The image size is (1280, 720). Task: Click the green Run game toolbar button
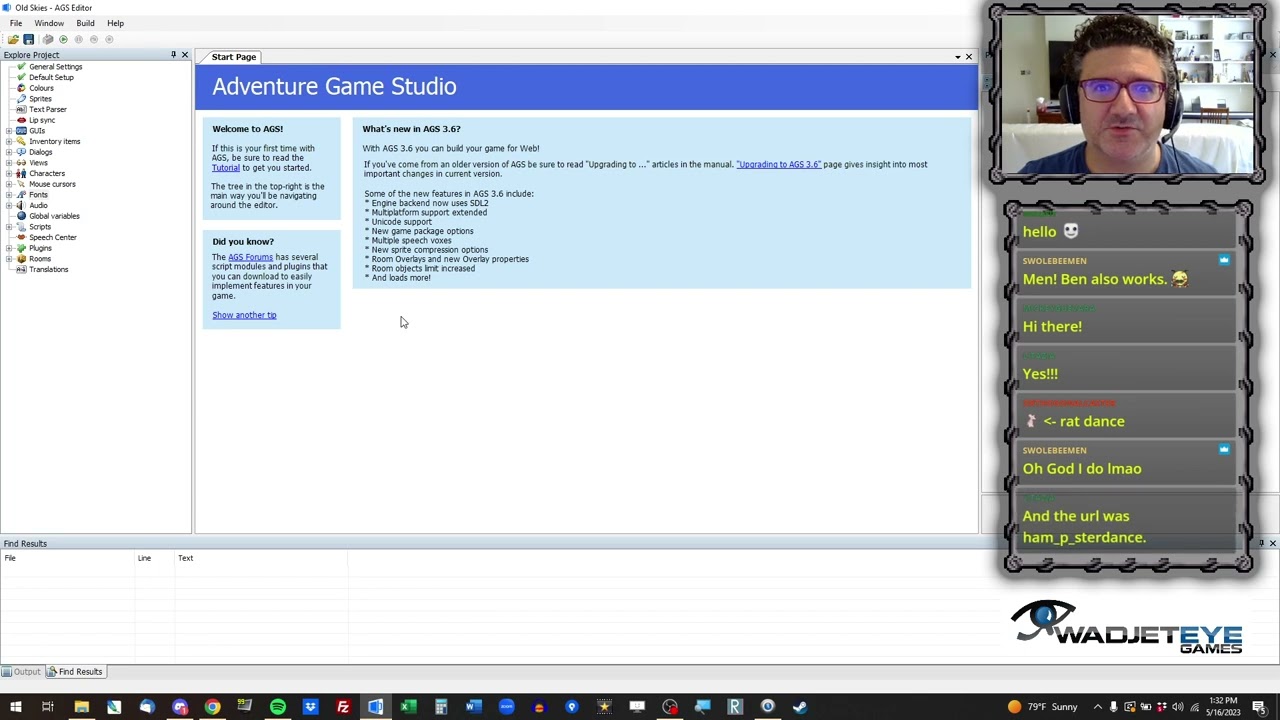(x=63, y=39)
